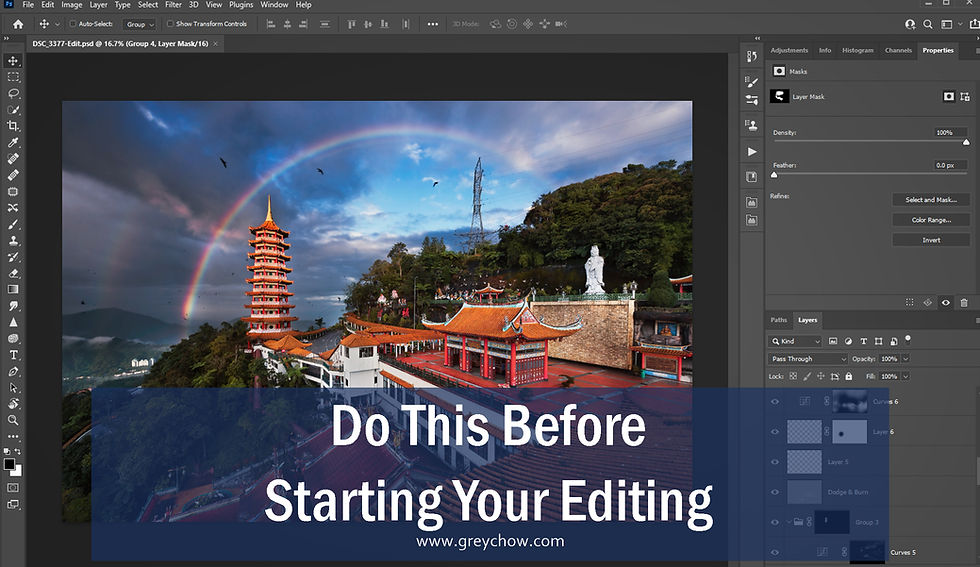Switch to the Paths tab
The height and width of the screenshot is (567, 980).
(779, 320)
